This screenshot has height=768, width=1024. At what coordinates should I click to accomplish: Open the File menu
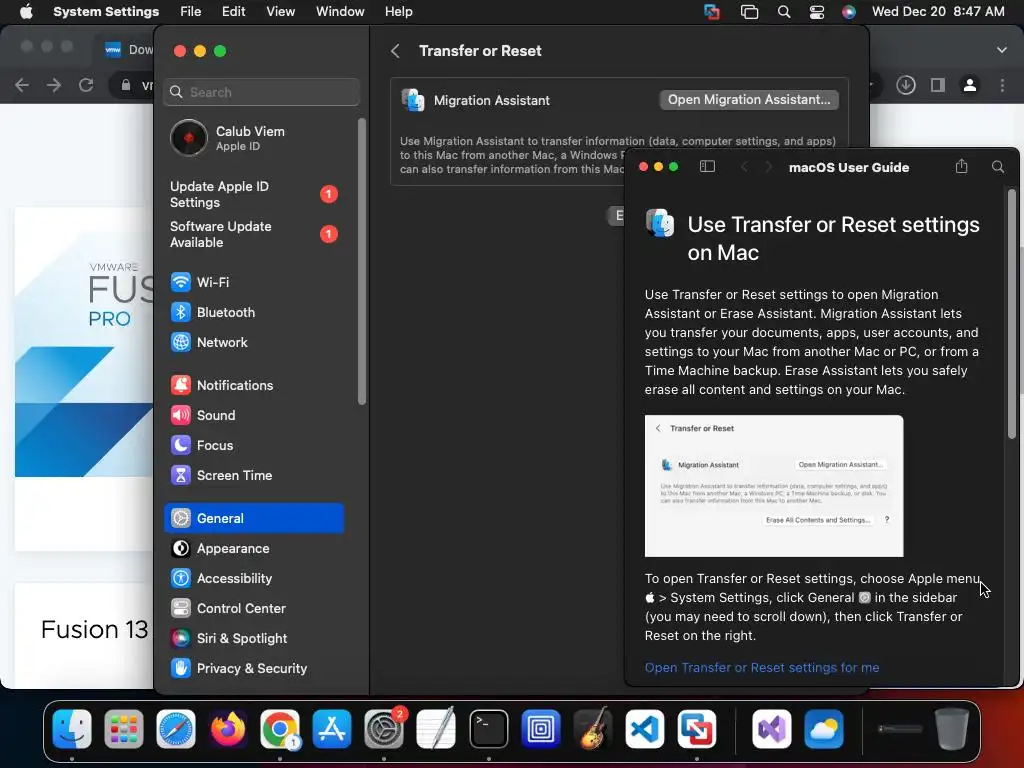(191, 12)
